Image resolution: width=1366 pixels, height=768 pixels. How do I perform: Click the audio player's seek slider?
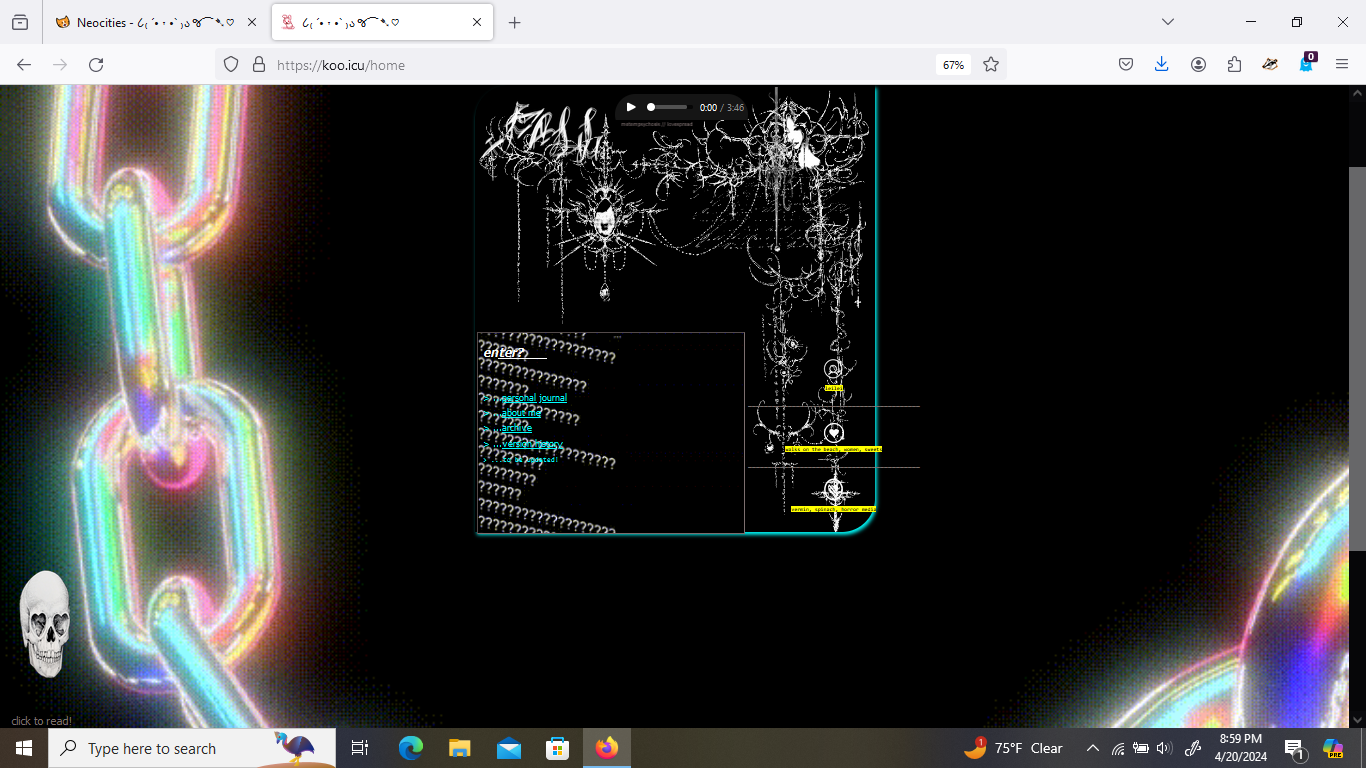point(667,107)
